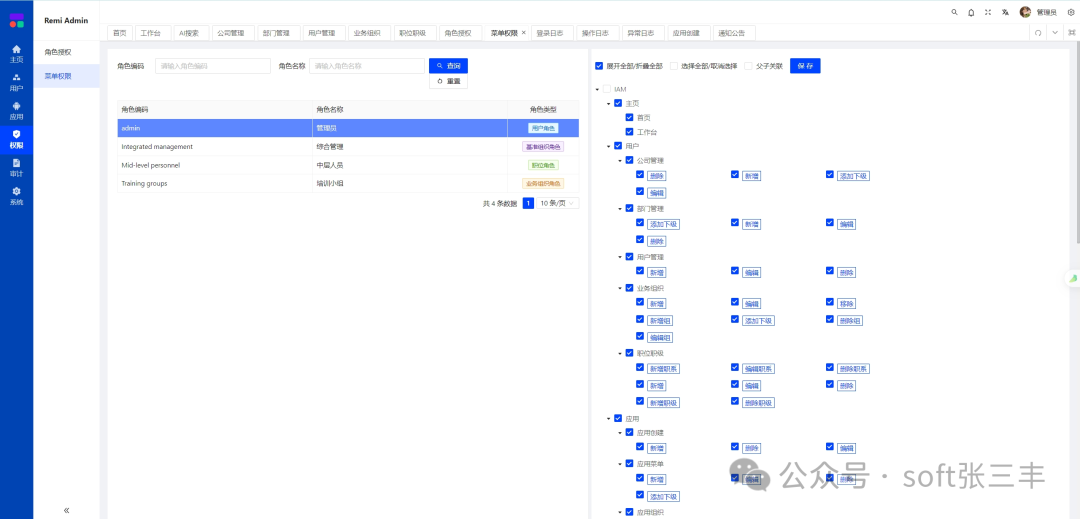The width and height of the screenshot is (1080, 519).
Task: Click the notification bell icon
Action: point(970,12)
